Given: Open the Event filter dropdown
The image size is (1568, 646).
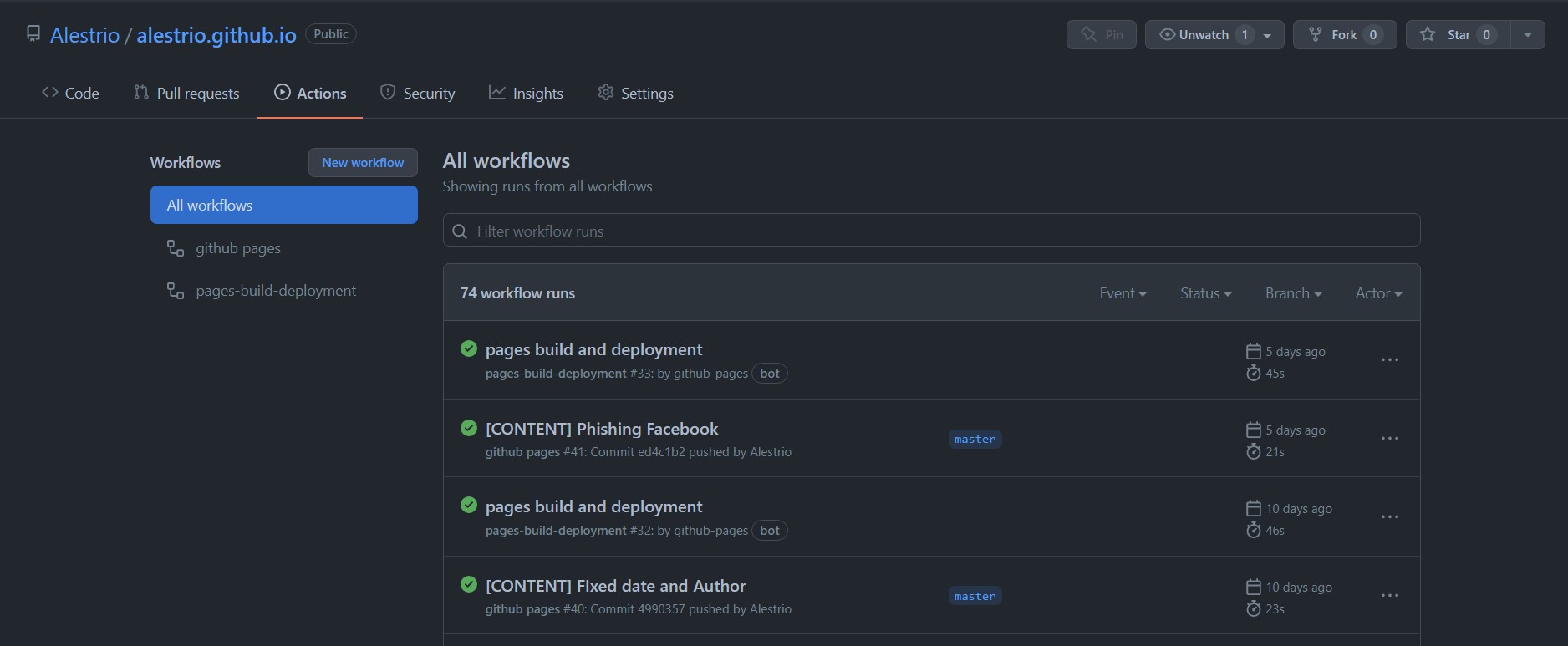Looking at the screenshot, I should tap(1123, 293).
